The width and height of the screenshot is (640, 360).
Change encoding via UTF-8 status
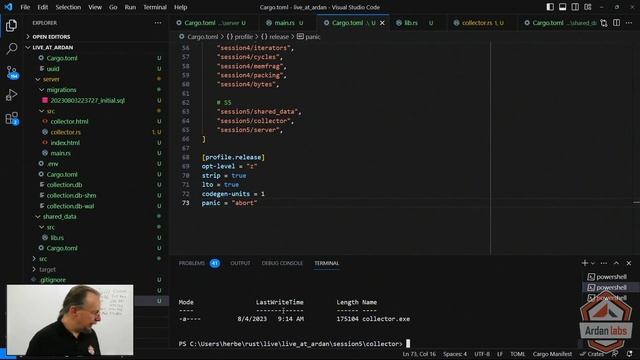pyautogui.click(x=482, y=354)
